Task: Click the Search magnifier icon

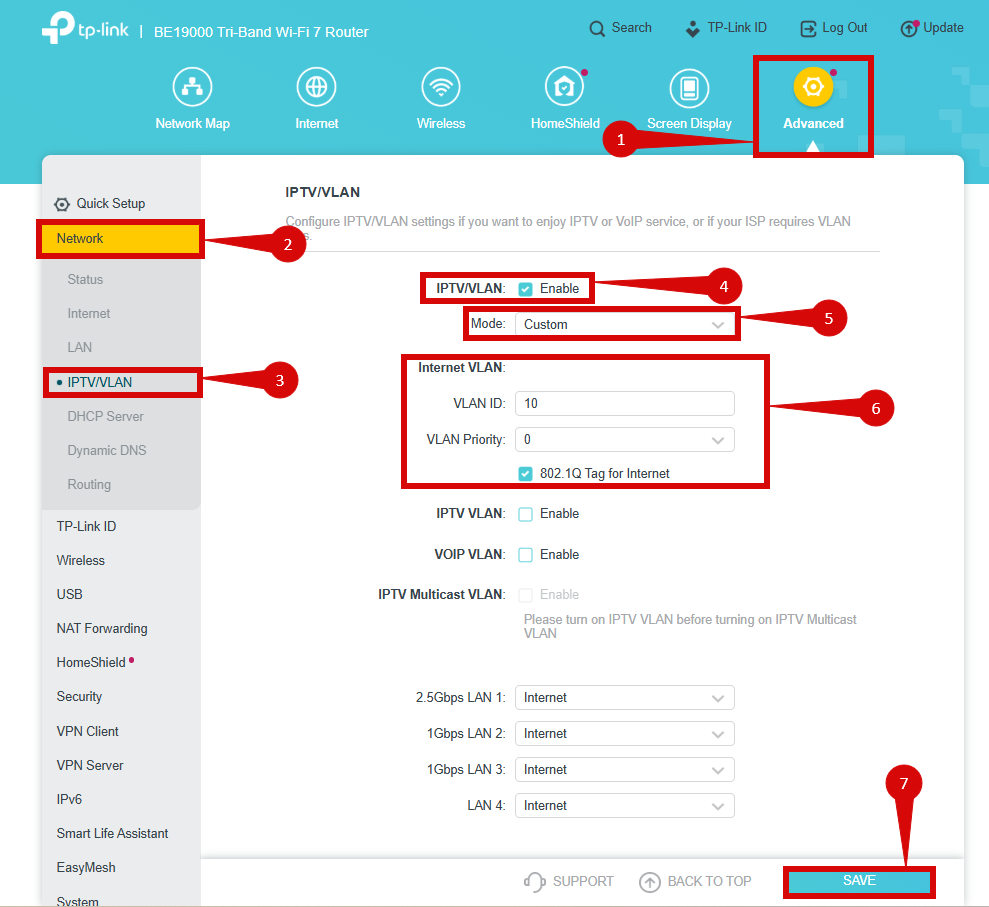Action: (x=597, y=28)
